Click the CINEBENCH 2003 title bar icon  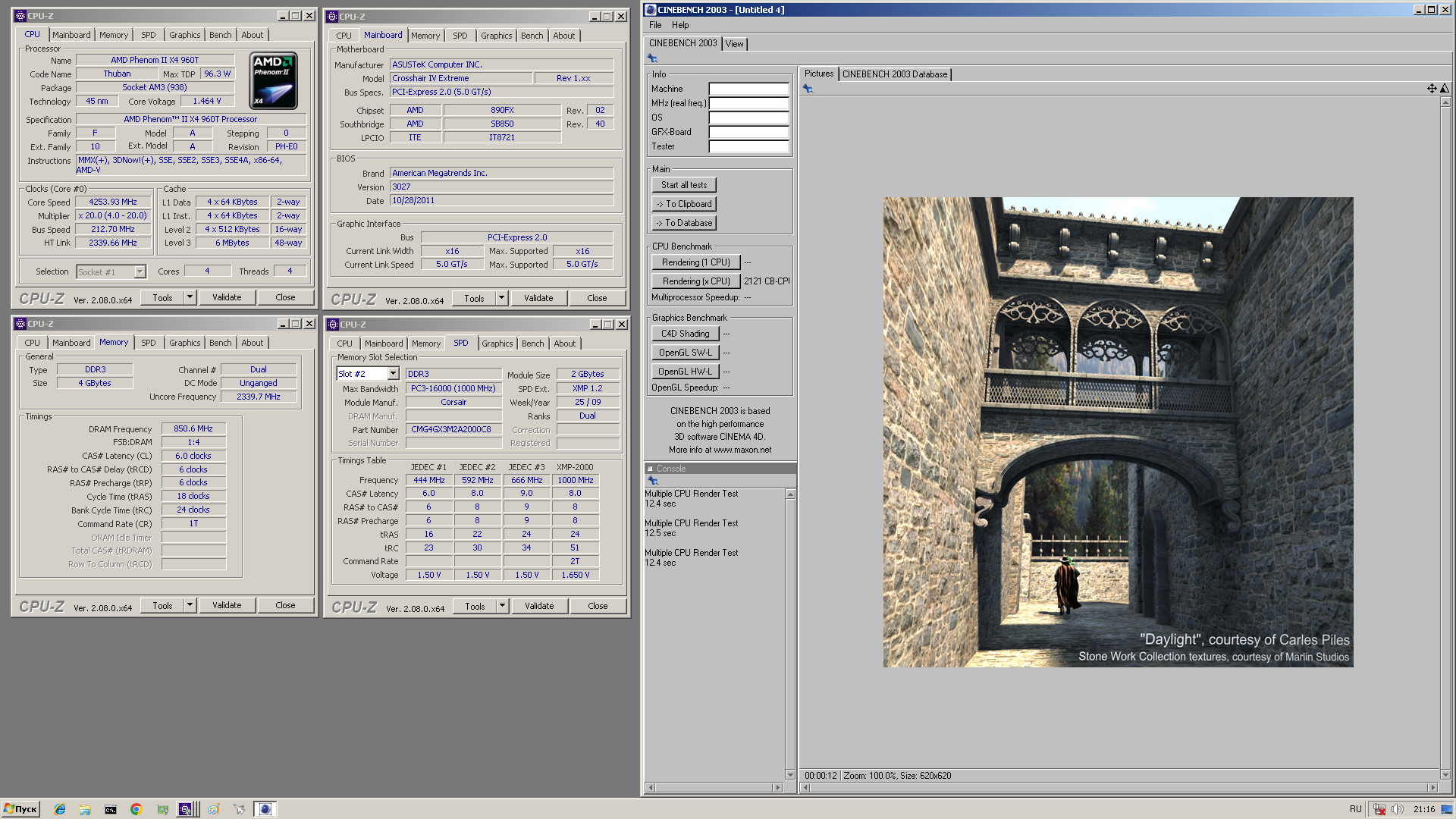pyautogui.click(x=651, y=10)
